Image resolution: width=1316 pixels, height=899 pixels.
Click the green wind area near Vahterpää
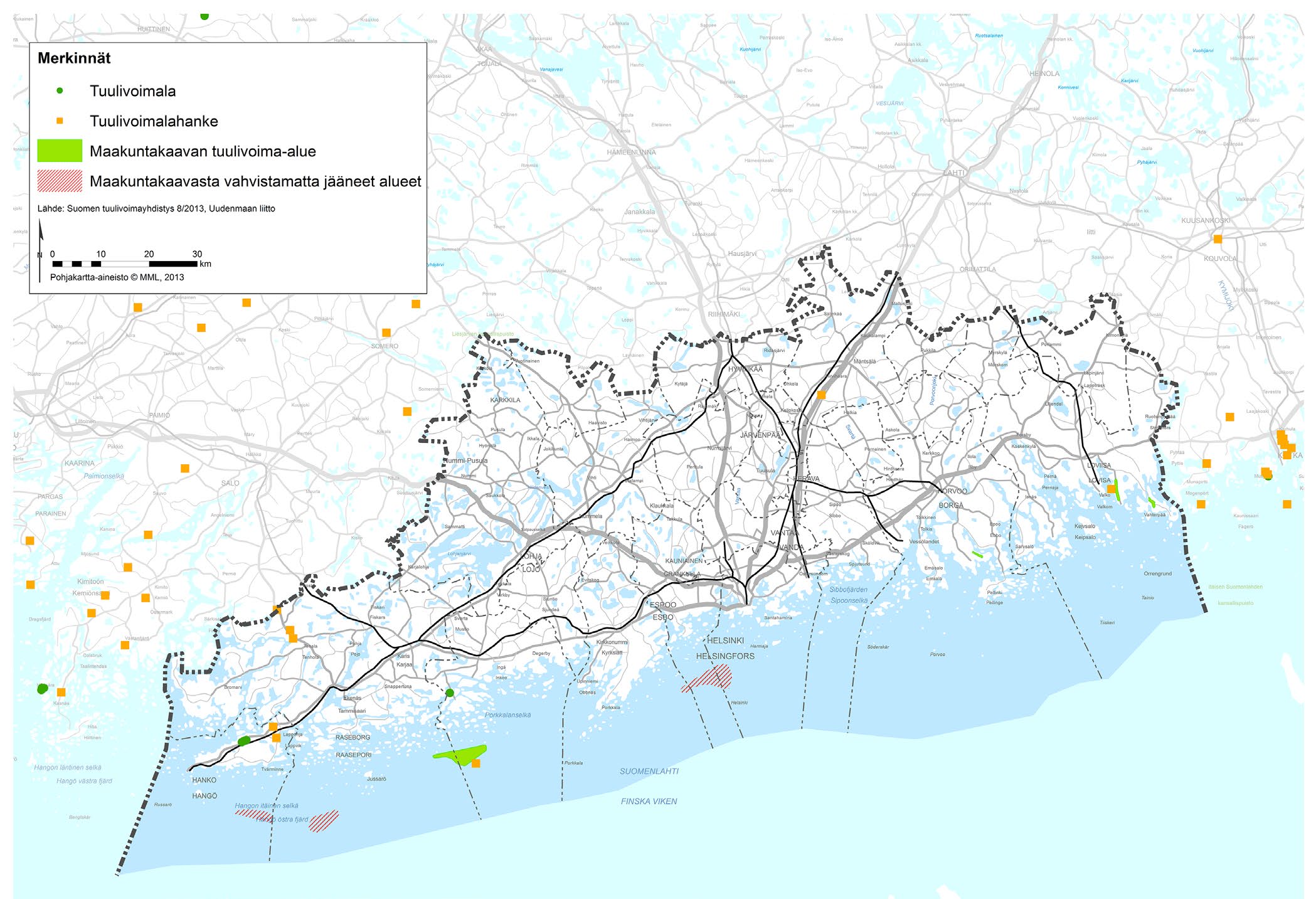point(1152,503)
